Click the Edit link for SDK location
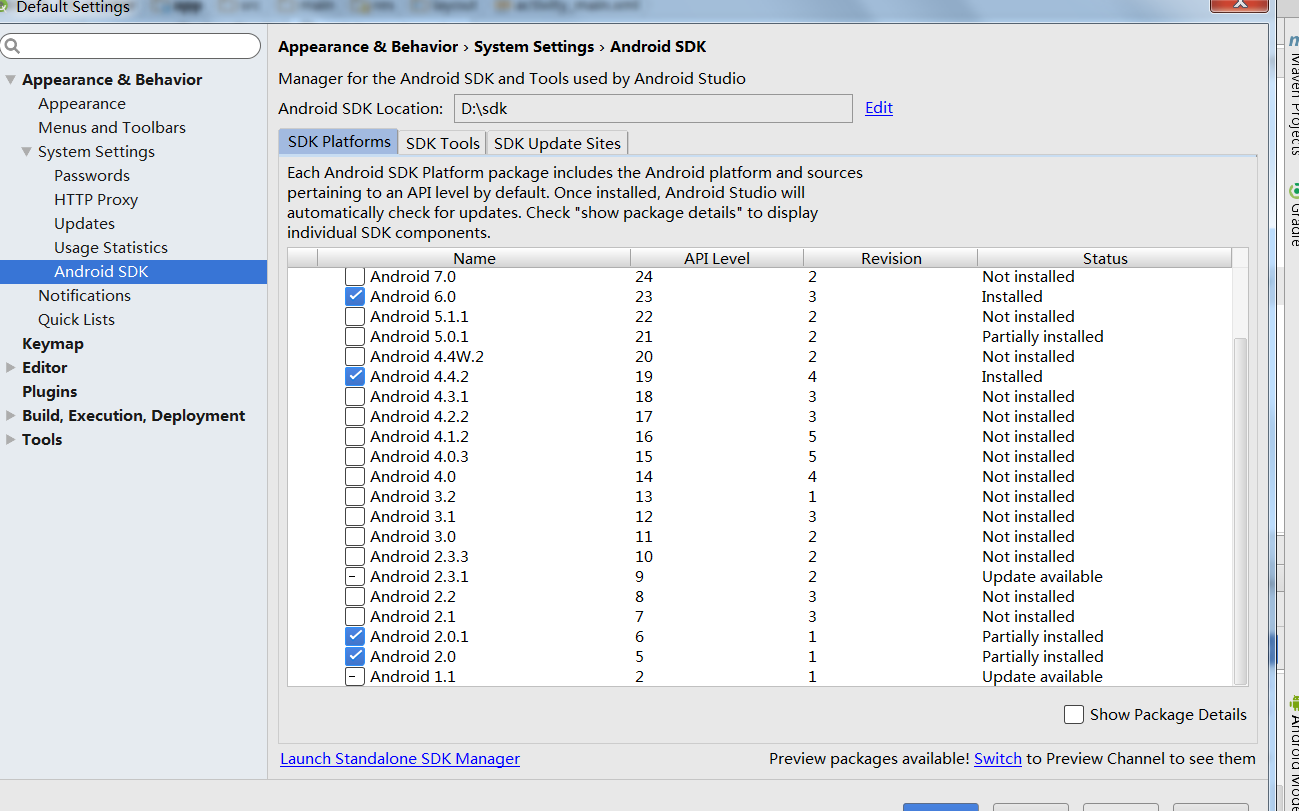The image size is (1299, 811). click(x=879, y=108)
